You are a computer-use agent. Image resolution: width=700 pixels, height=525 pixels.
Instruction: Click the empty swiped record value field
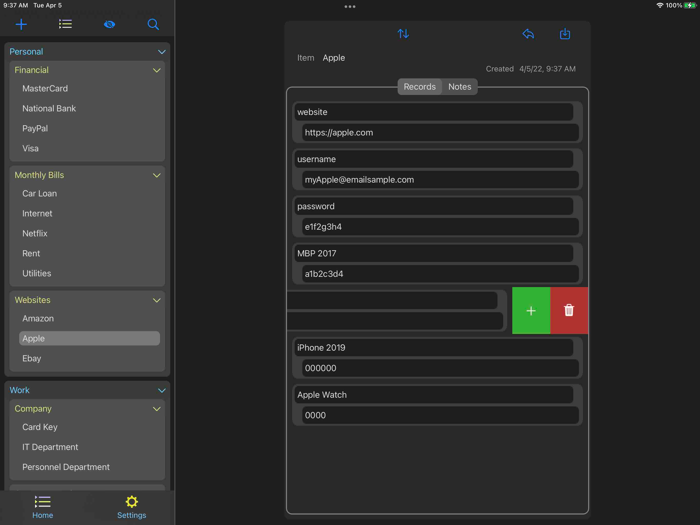click(x=395, y=321)
